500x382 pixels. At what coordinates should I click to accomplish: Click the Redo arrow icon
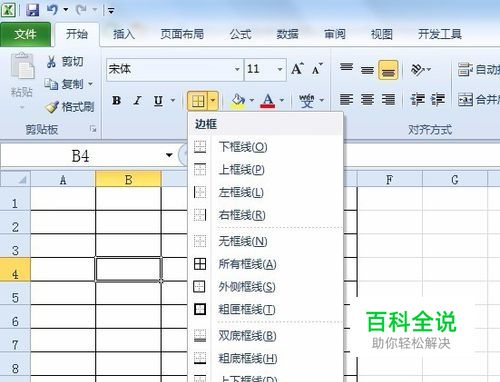81,9
